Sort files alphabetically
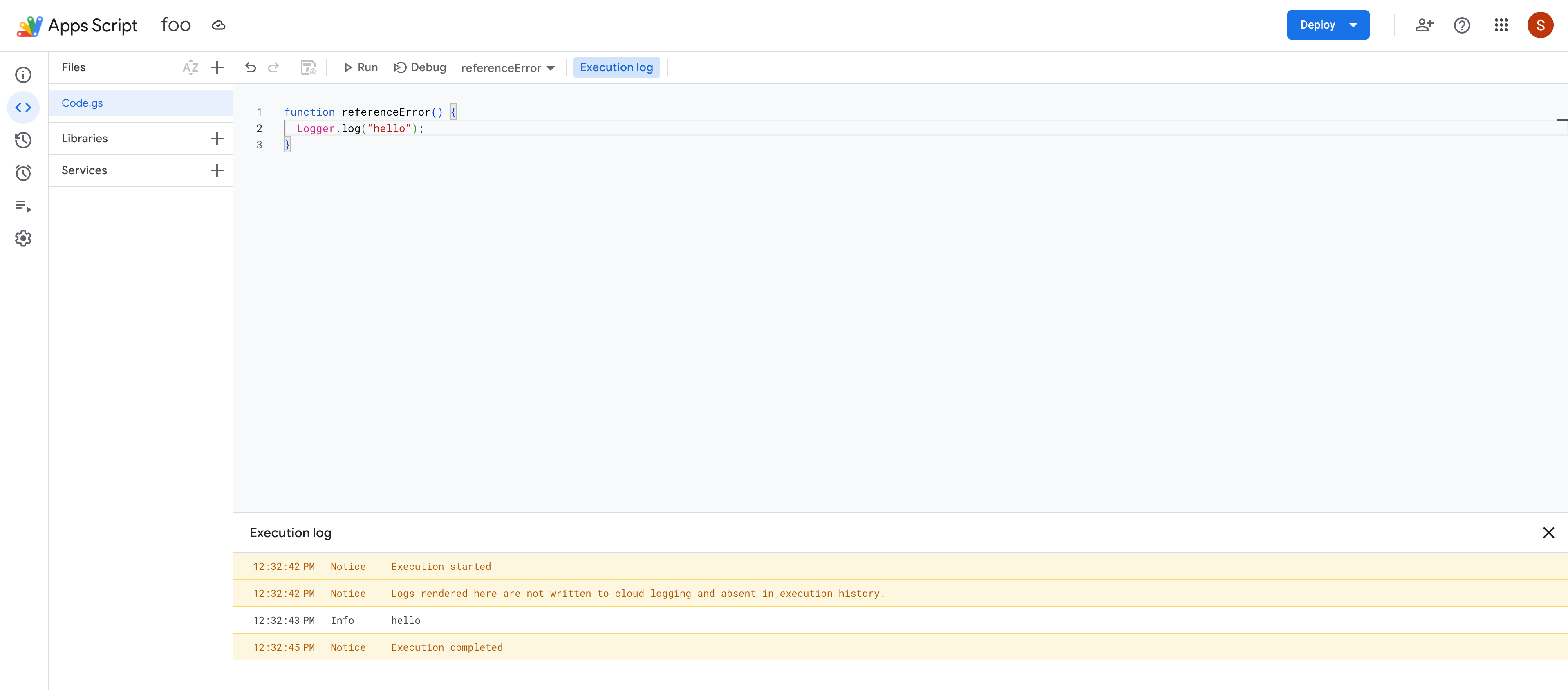 tap(190, 67)
